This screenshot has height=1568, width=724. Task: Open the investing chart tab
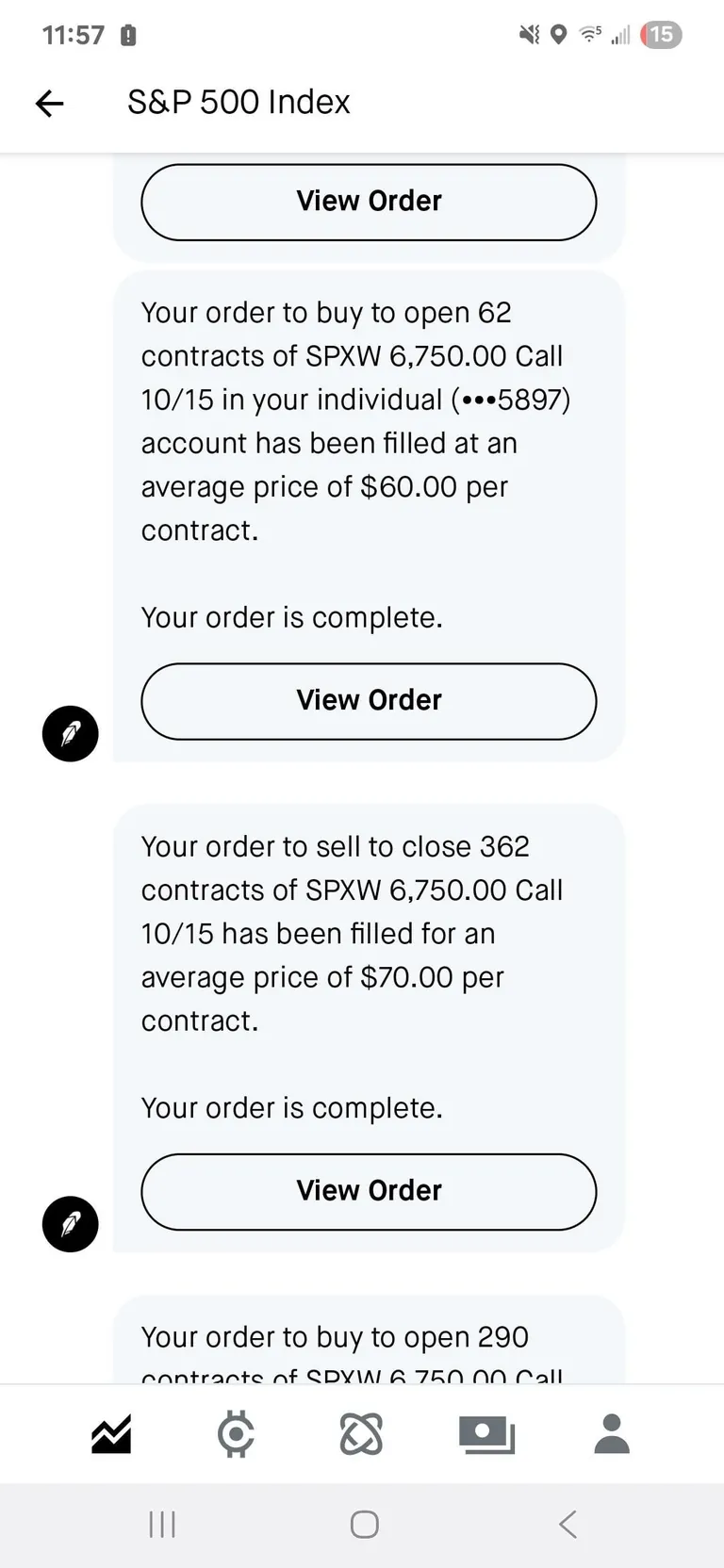[111, 1434]
